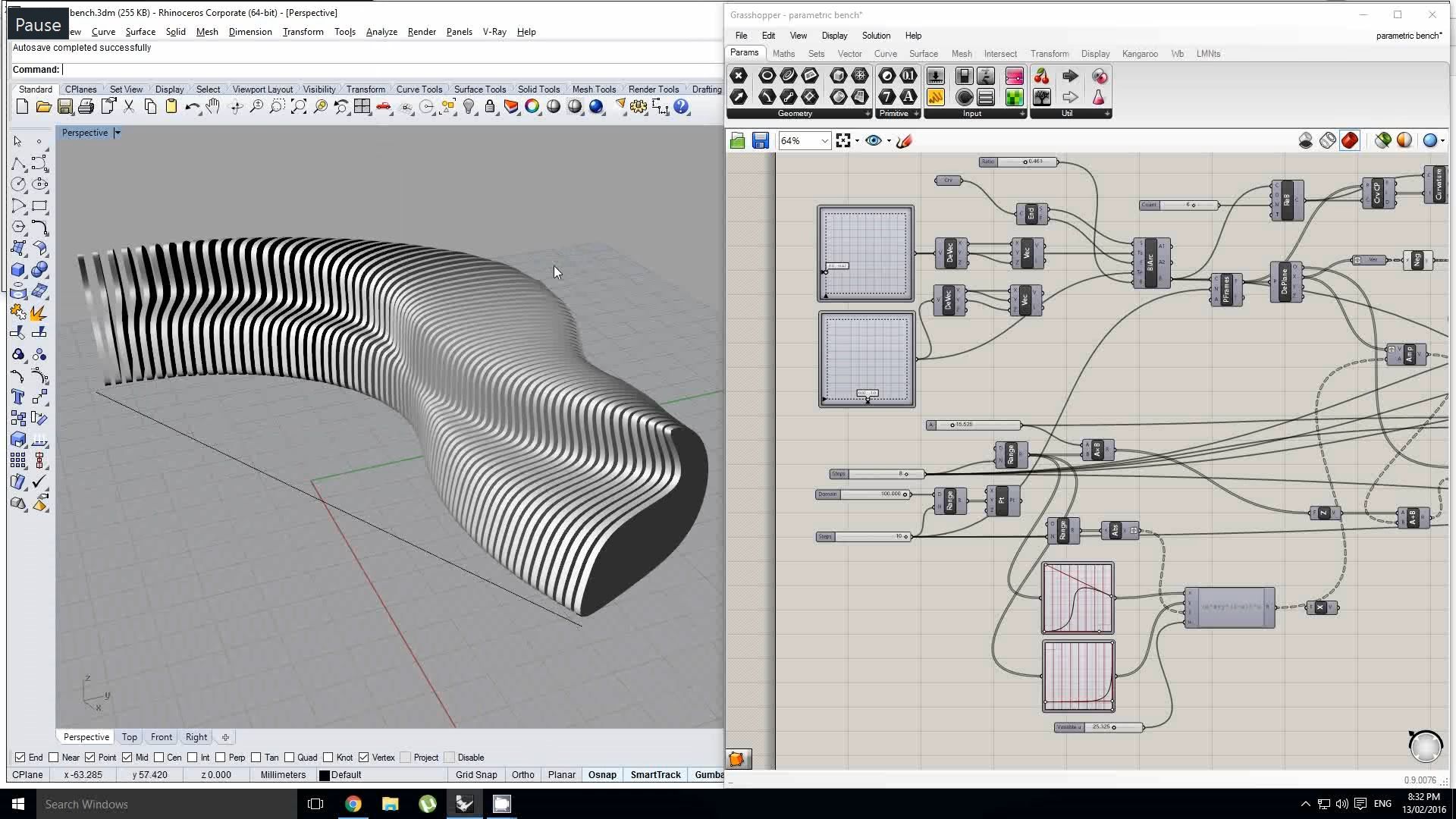This screenshot has height=819, width=1456.
Task: Click the Render button in Rhino menu
Action: pyautogui.click(x=421, y=31)
